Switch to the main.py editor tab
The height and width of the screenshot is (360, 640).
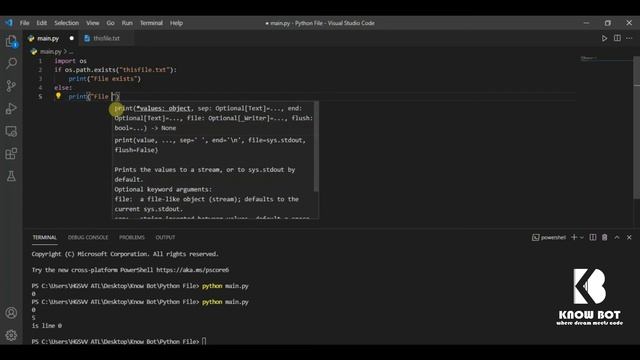(48, 38)
